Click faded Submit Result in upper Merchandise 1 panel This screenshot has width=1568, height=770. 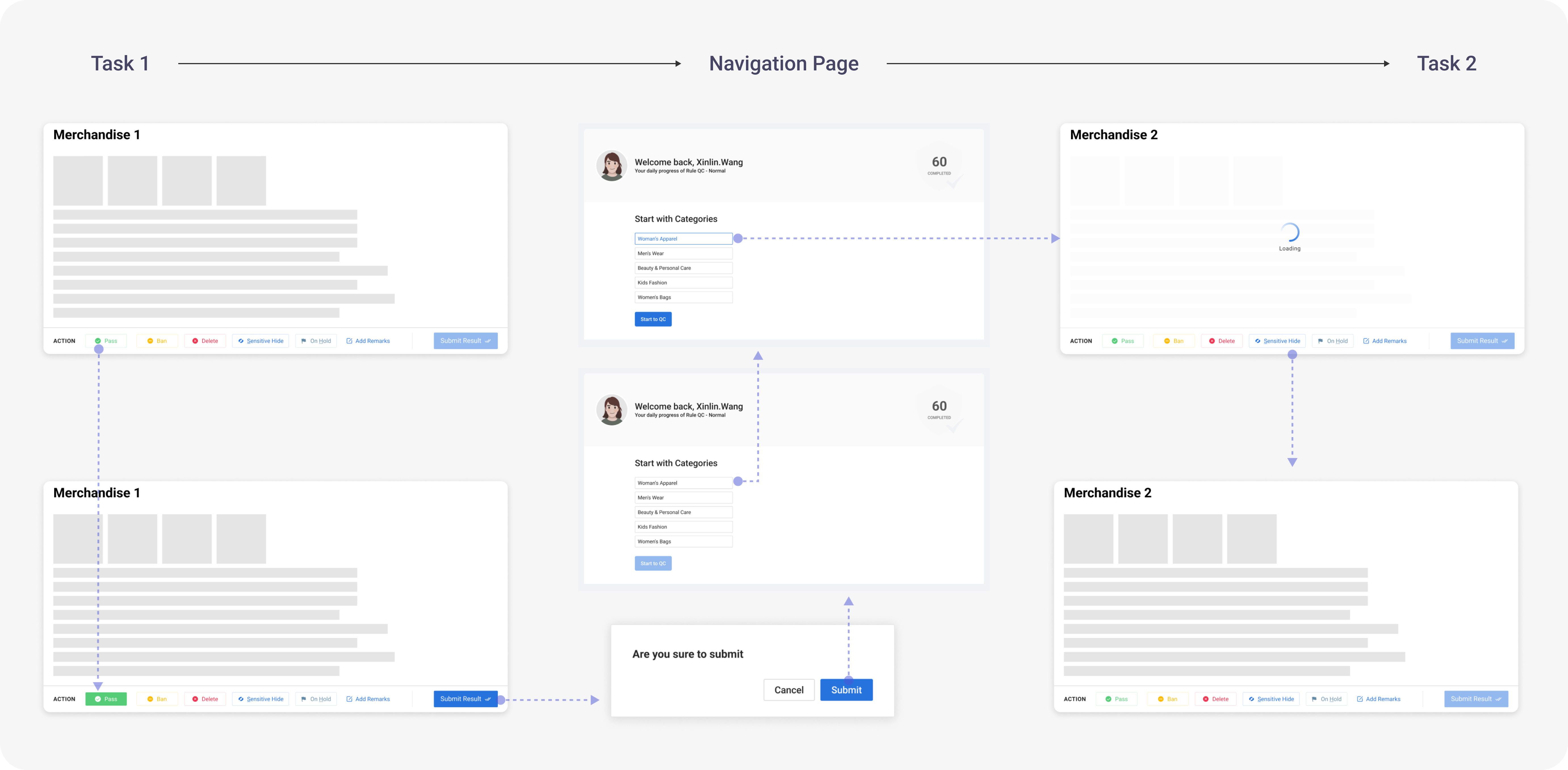466,341
